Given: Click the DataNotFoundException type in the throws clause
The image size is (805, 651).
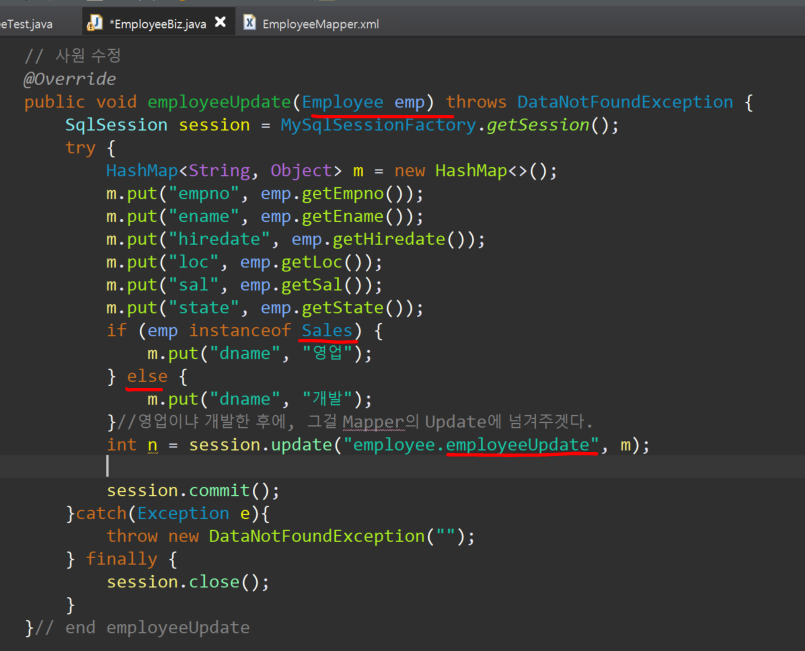Looking at the screenshot, I should [x=625, y=102].
